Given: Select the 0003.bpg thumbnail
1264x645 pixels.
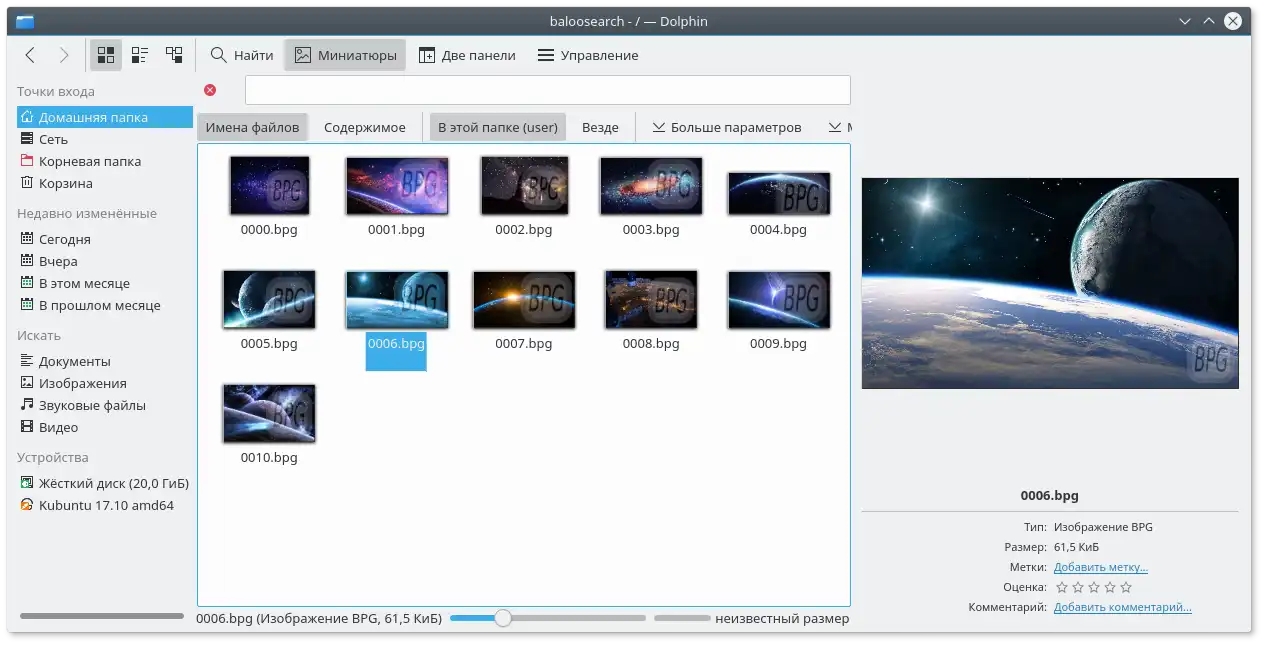Looking at the screenshot, I should click(651, 187).
